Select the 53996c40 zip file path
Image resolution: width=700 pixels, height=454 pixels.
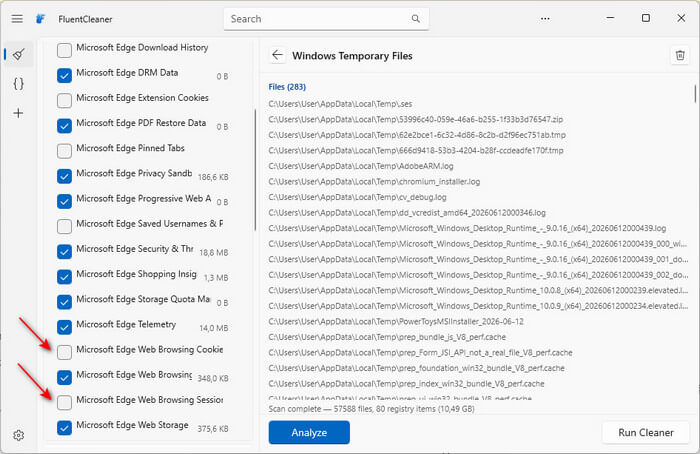(x=416, y=119)
